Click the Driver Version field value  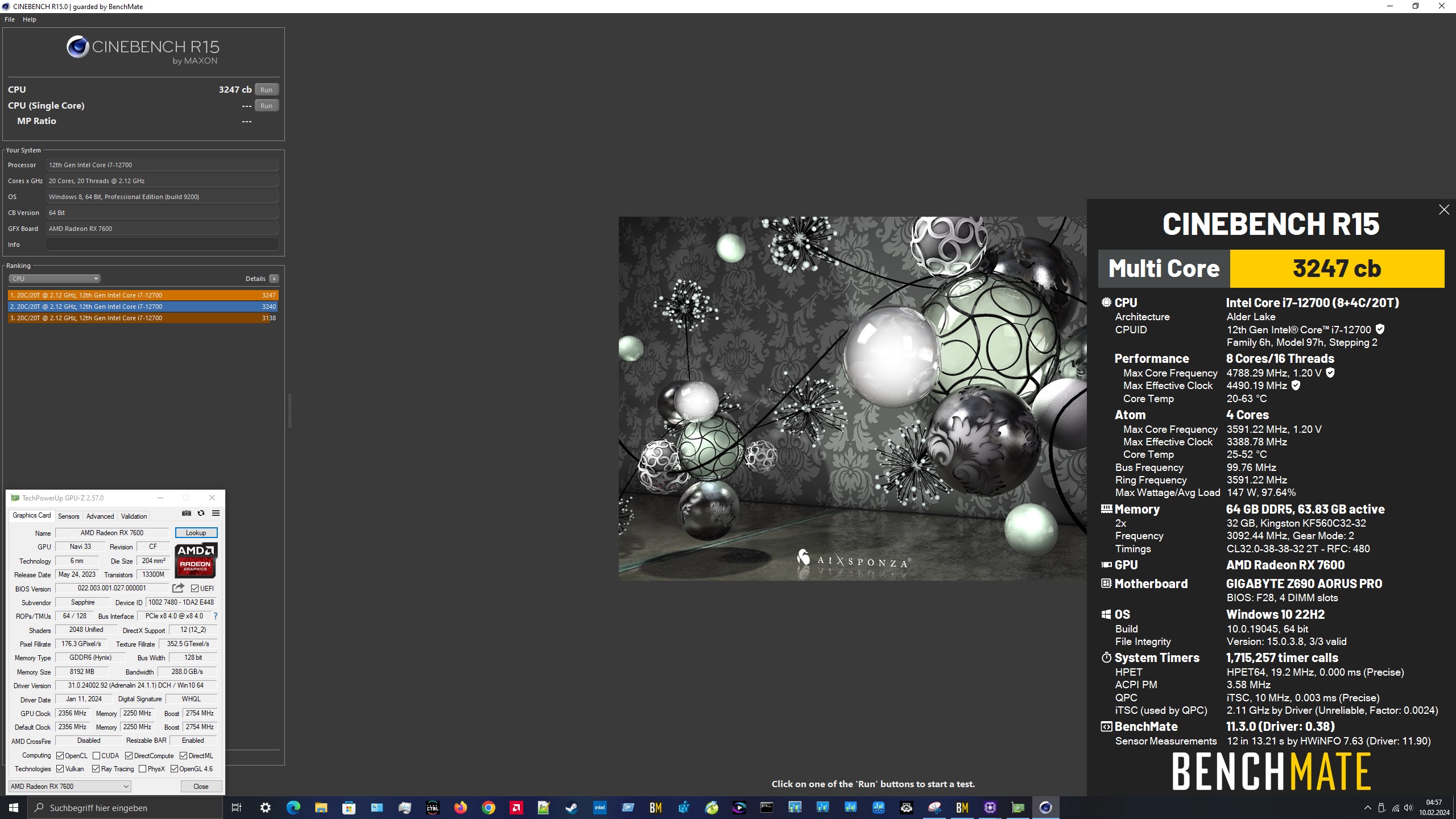click(136, 685)
